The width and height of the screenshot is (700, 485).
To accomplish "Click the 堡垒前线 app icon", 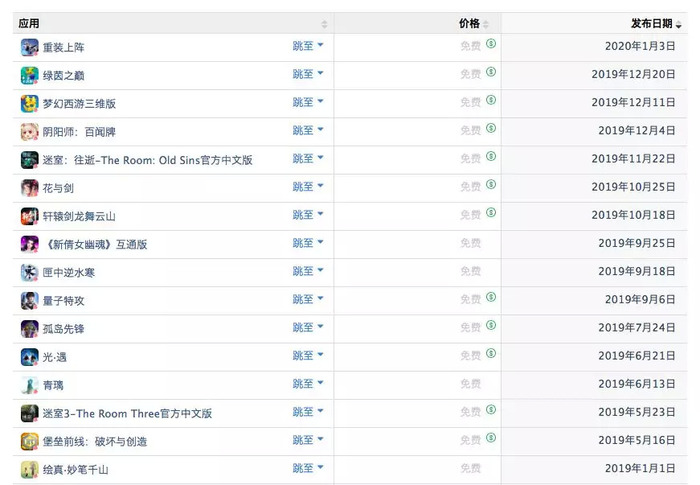I will point(29,441).
